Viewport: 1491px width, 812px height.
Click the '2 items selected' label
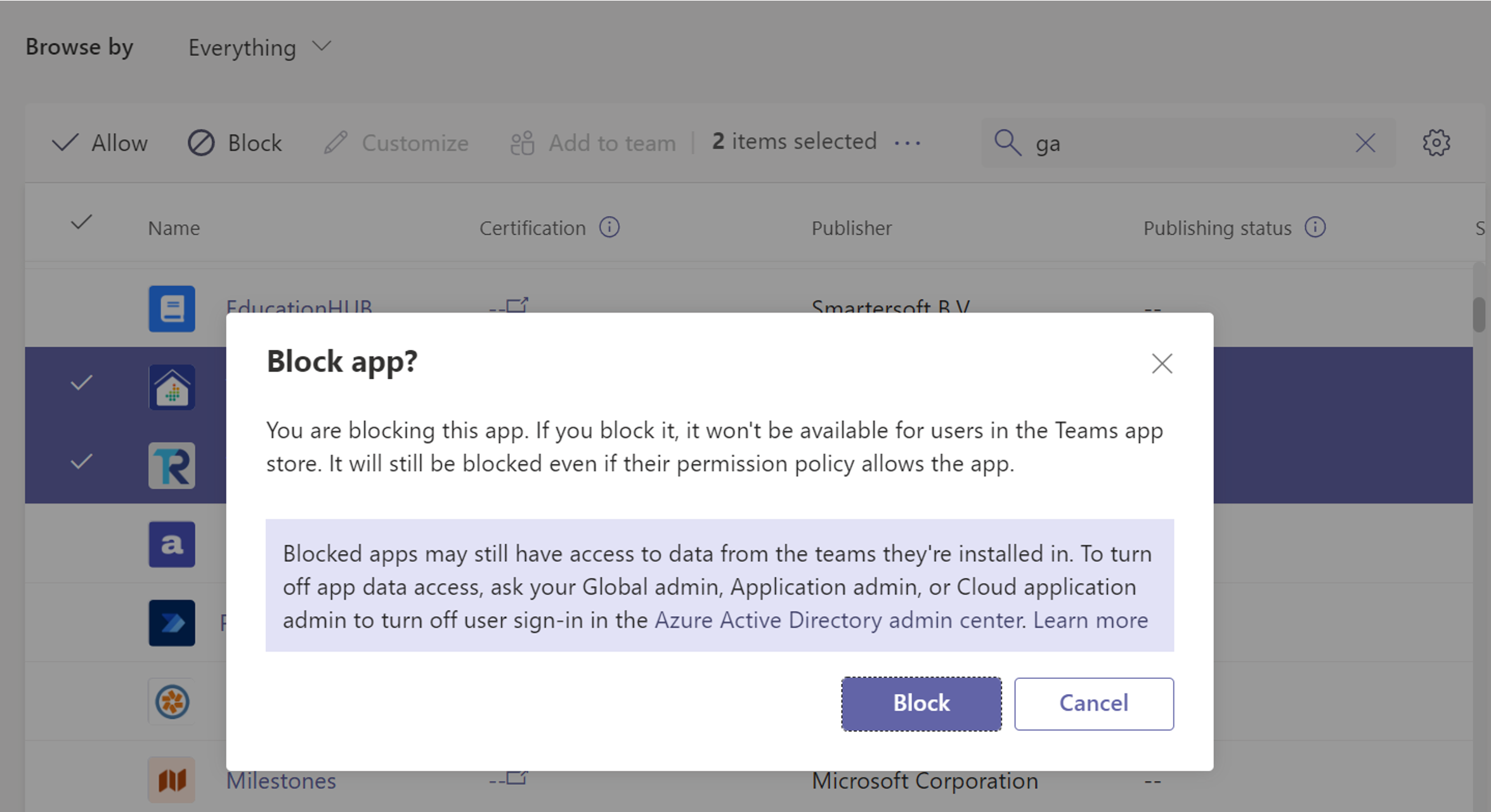794,141
